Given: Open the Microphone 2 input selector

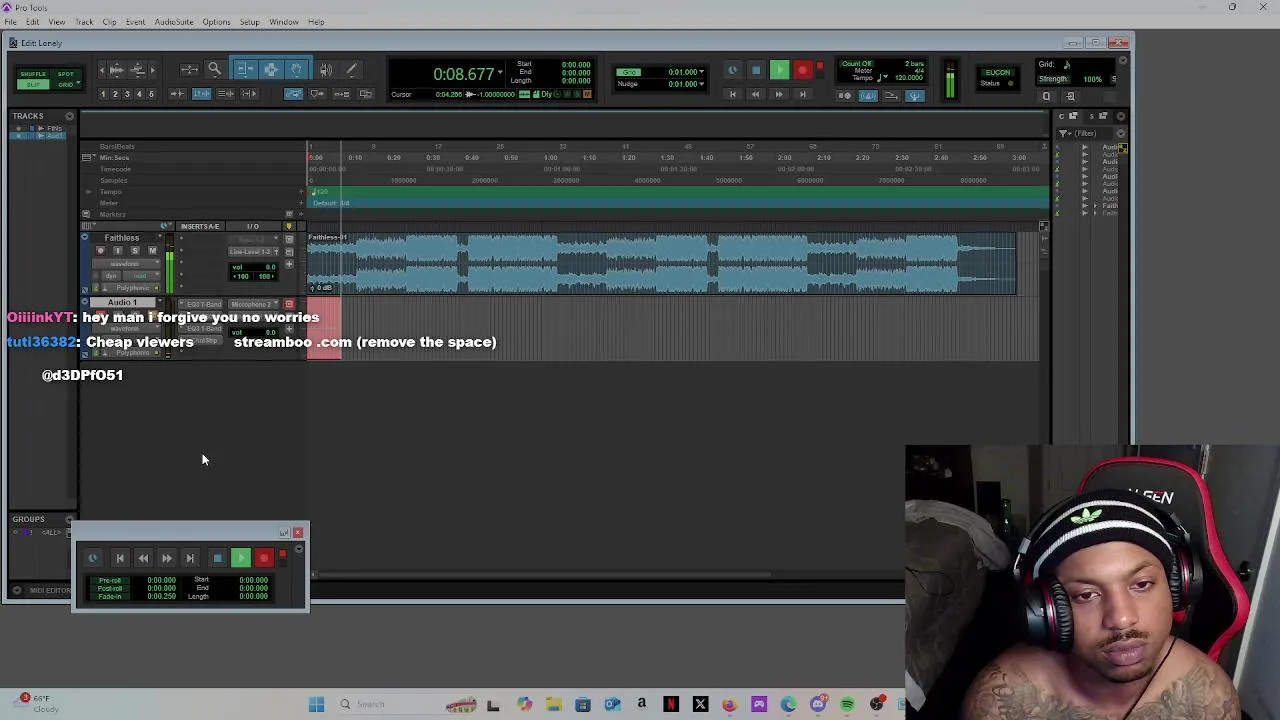Looking at the screenshot, I should point(254,305).
